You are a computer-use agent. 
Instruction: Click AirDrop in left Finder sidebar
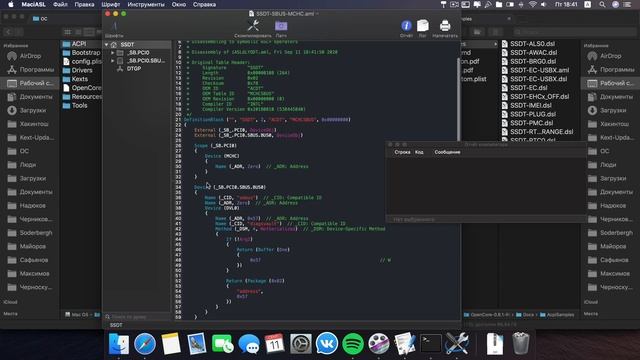point(30,56)
